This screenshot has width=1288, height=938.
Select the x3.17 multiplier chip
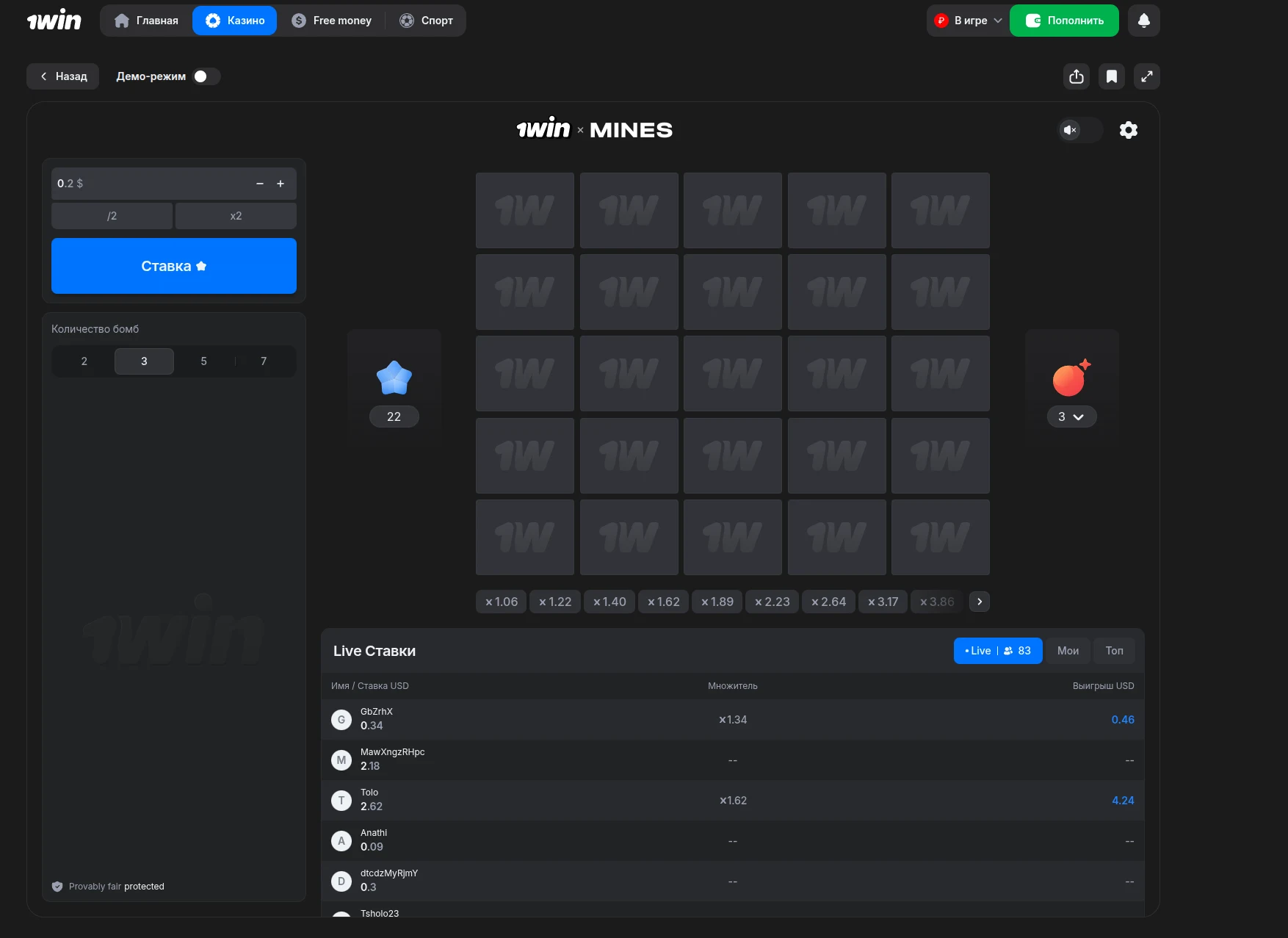pos(883,602)
